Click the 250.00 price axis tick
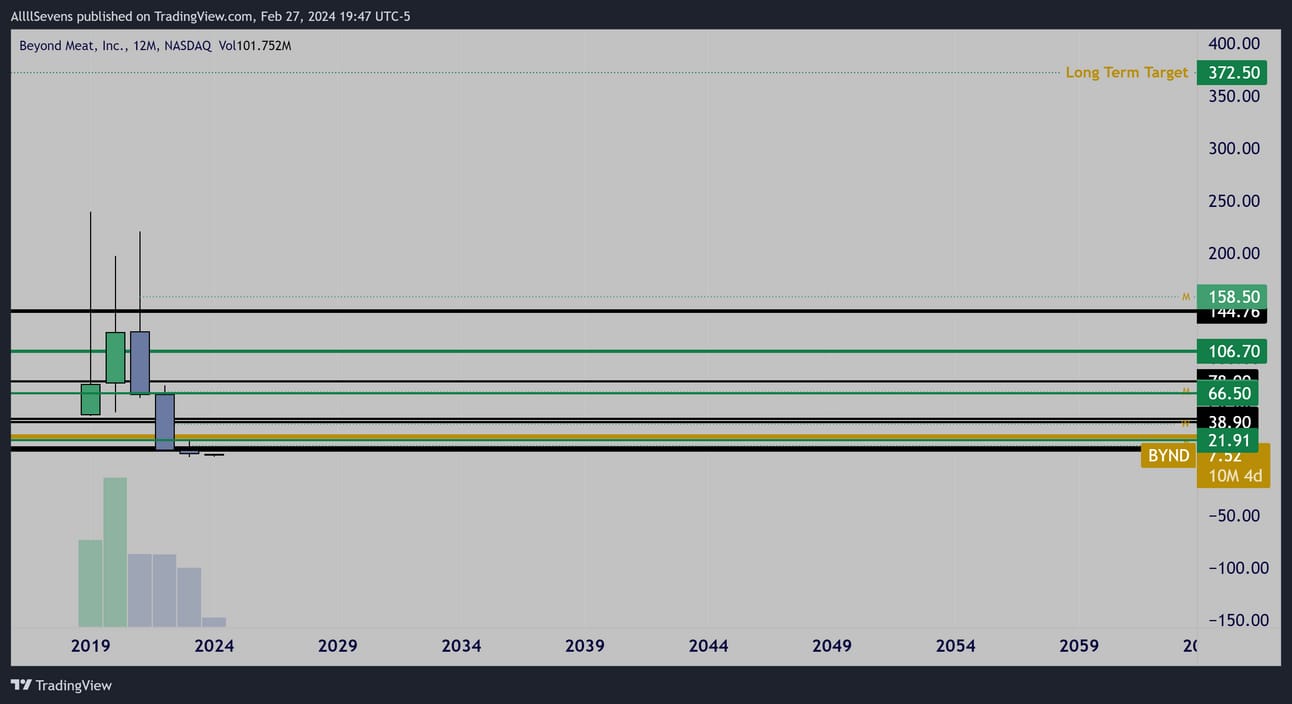 coord(1234,201)
